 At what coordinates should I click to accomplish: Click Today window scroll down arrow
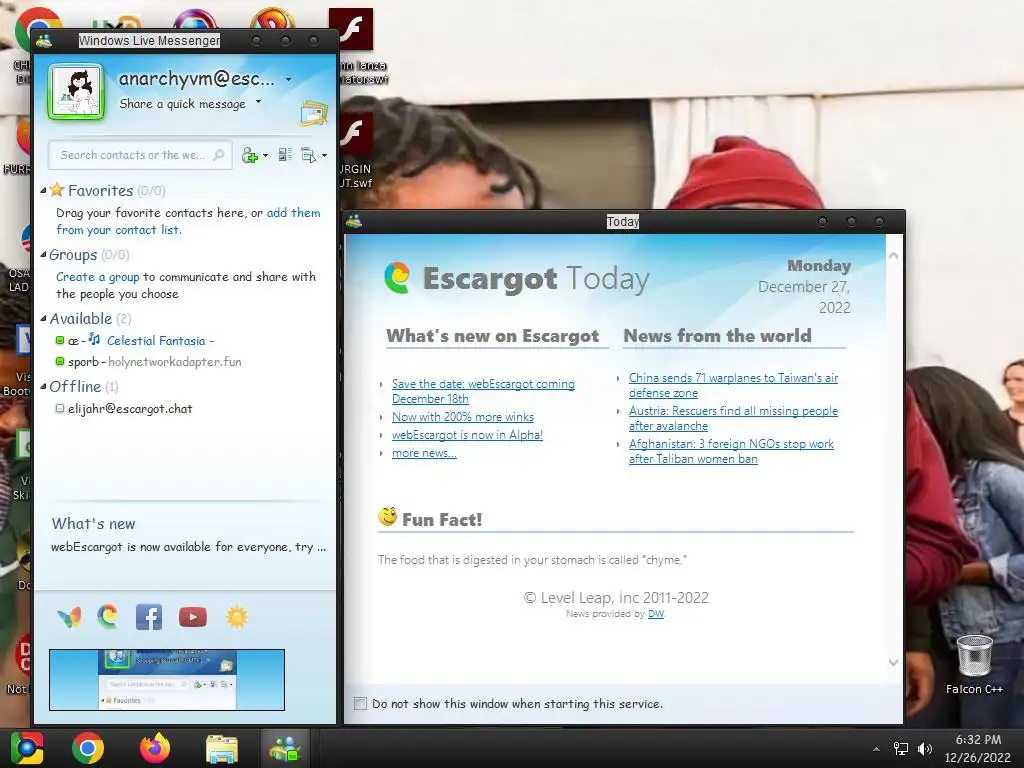(x=893, y=662)
